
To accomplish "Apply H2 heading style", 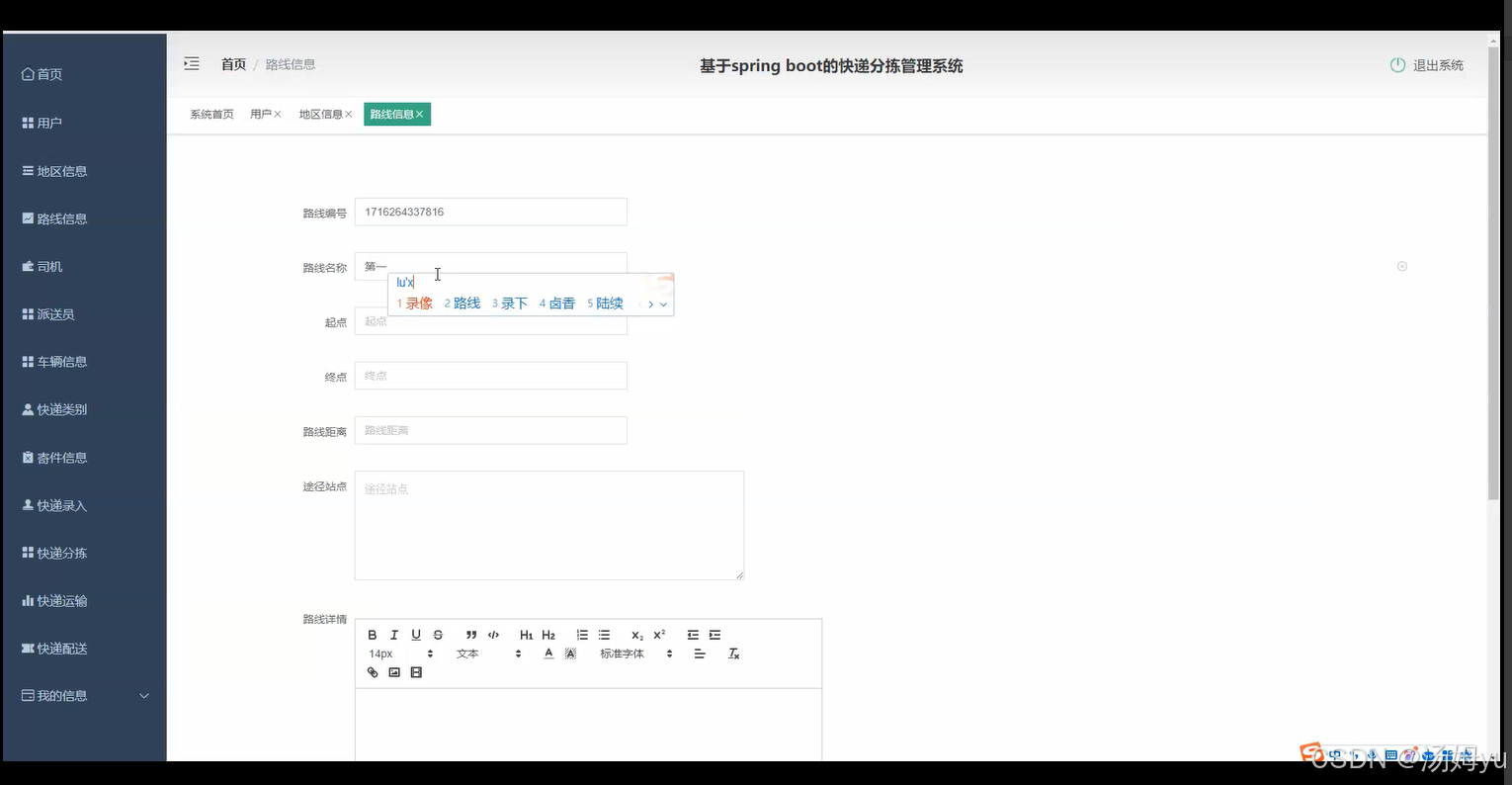I will tap(548, 635).
